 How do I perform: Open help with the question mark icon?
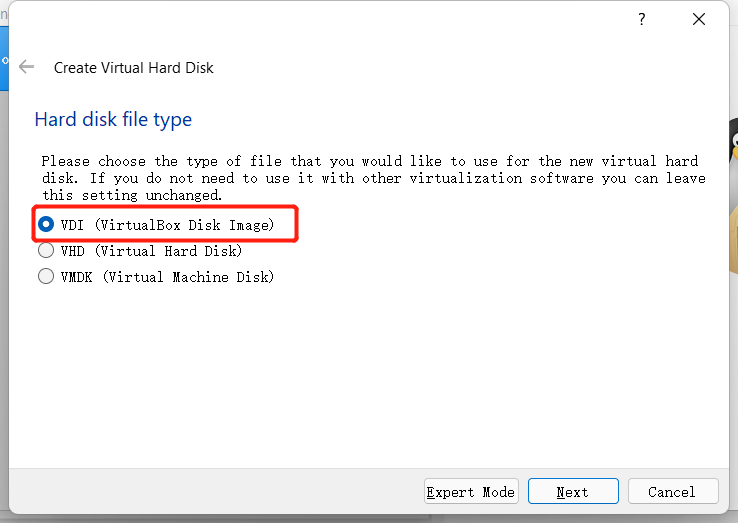click(x=642, y=20)
